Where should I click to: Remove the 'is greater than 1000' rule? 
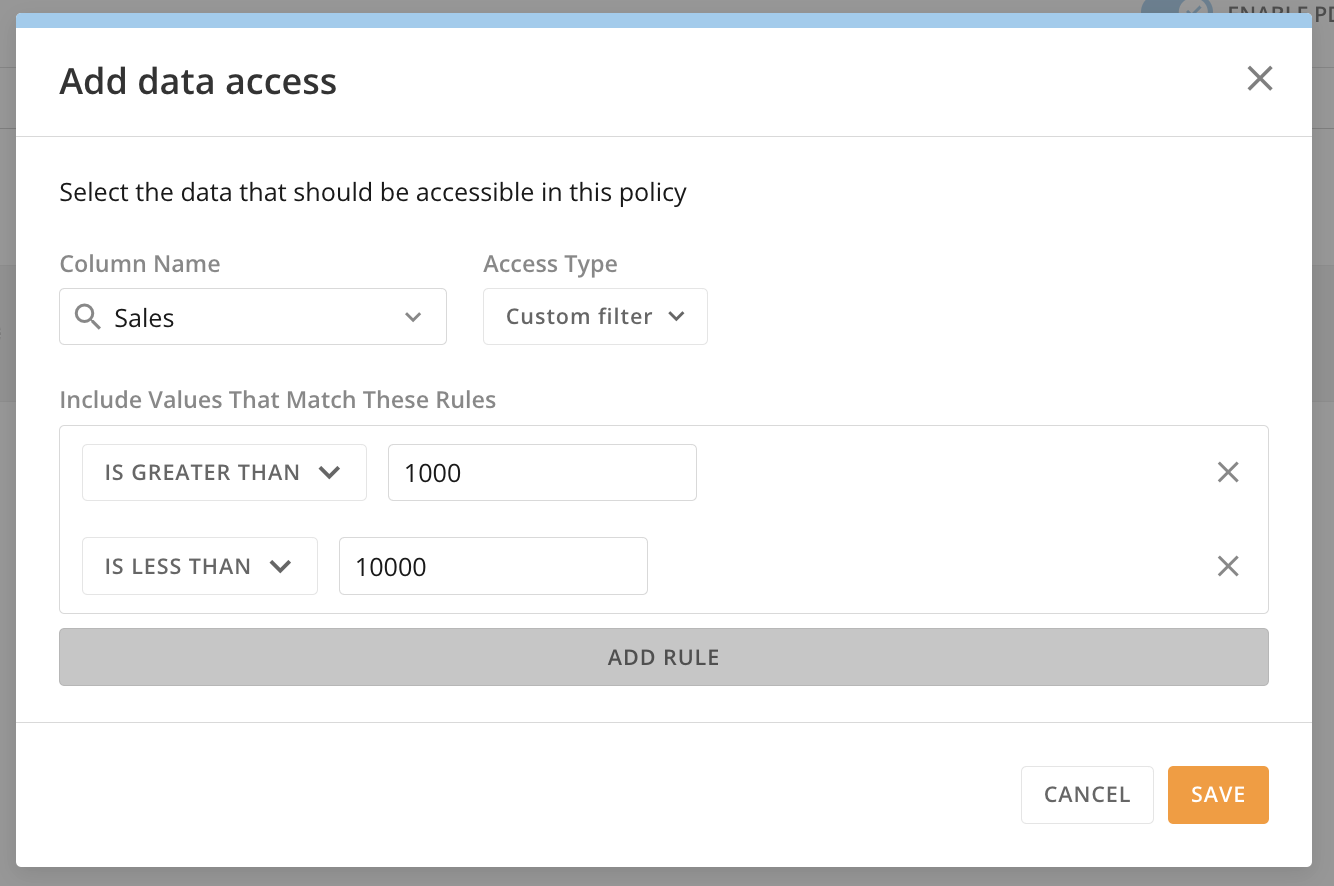(1228, 471)
